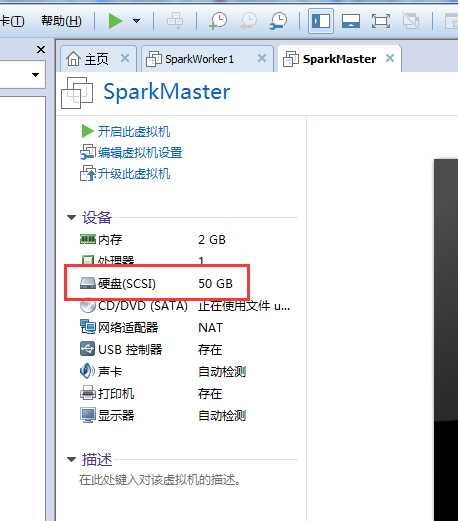This screenshot has height=521, width=458.
Task: Click the 网络适配器 network adapter row
Action: (x=151, y=328)
